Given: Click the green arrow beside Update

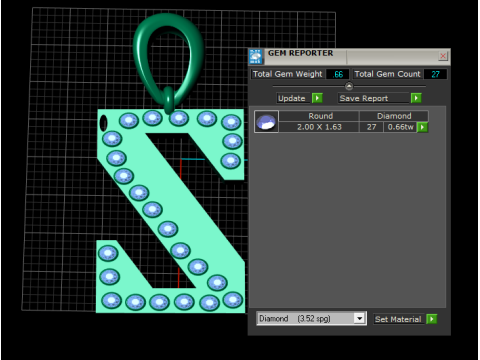Looking at the screenshot, I should click(x=317, y=98).
